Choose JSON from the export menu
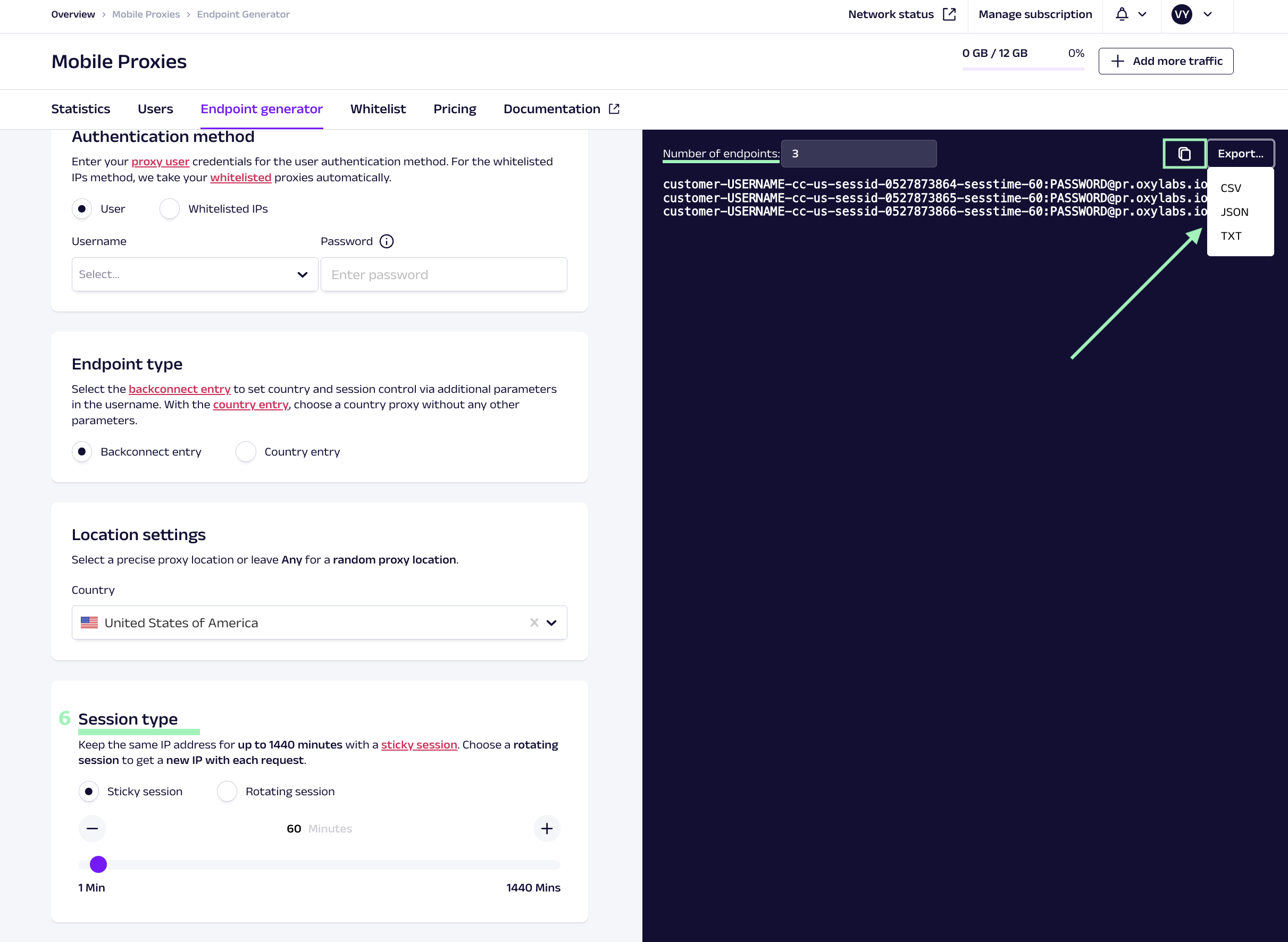Screen dimensions: 1288x942 1234,212
